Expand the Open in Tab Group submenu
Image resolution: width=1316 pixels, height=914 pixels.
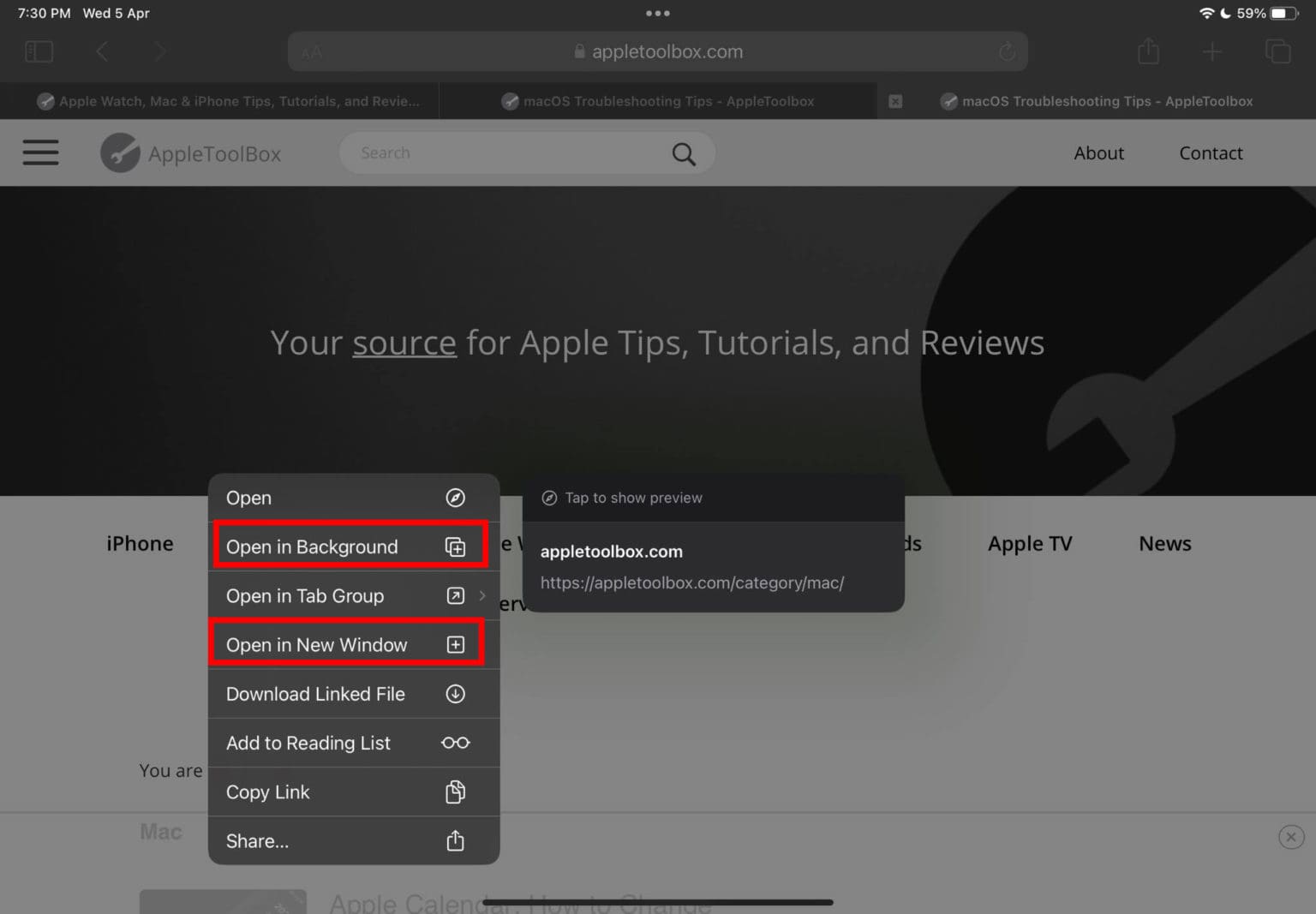click(x=482, y=595)
